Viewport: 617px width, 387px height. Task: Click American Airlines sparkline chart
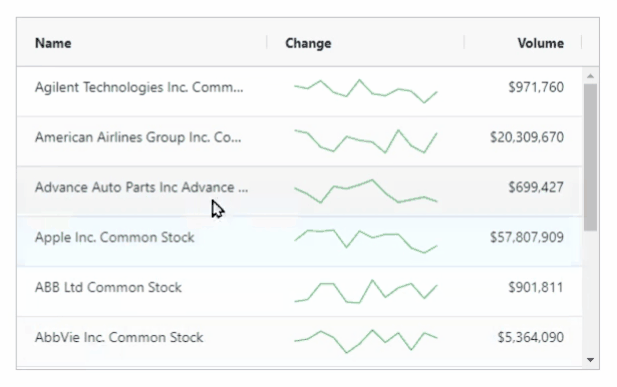(366, 141)
